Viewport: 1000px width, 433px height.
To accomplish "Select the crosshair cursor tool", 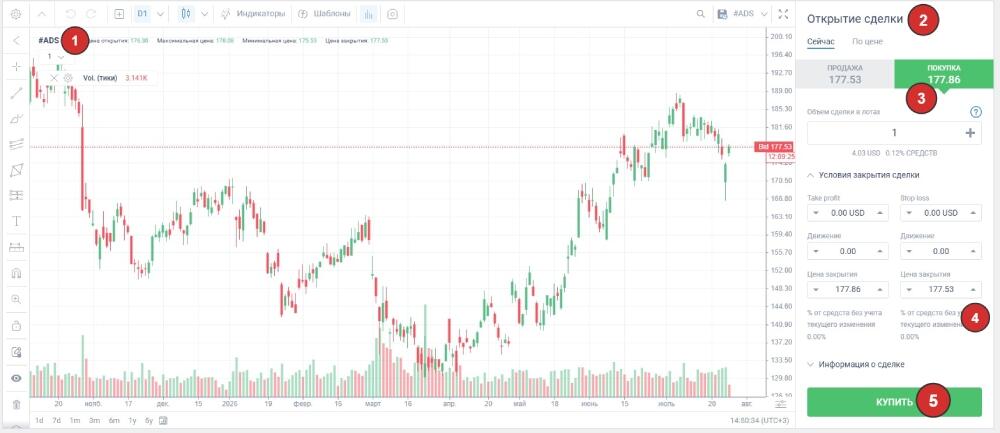I will tap(17, 66).
